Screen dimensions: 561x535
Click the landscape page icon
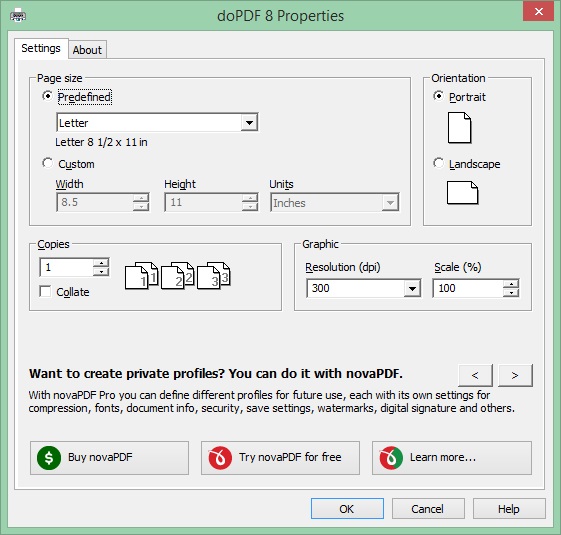(463, 193)
